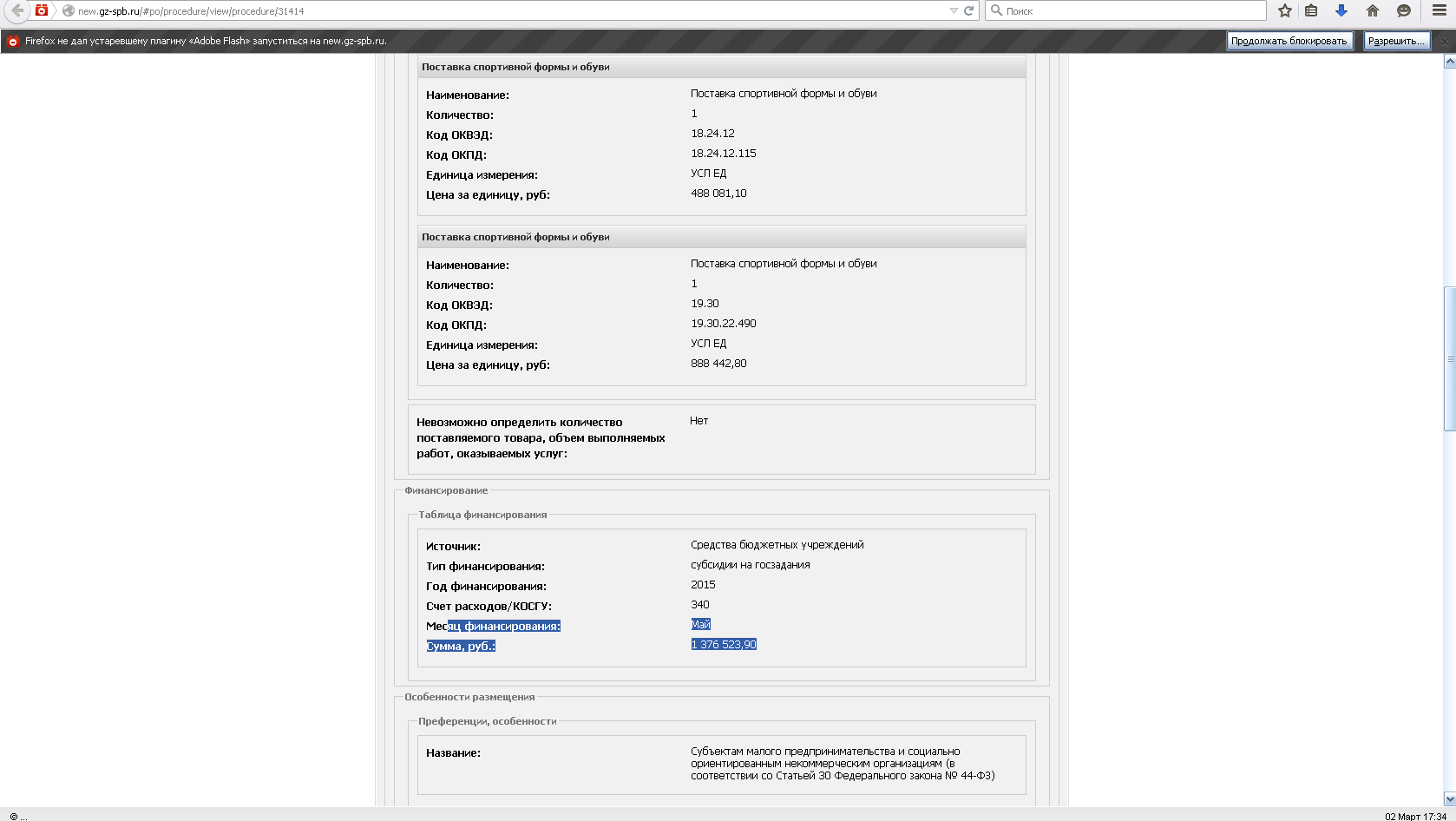The height and width of the screenshot is (821, 1456).
Task: Click the price value 888 442,80
Action: pyautogui.click(x=718, y=364)
